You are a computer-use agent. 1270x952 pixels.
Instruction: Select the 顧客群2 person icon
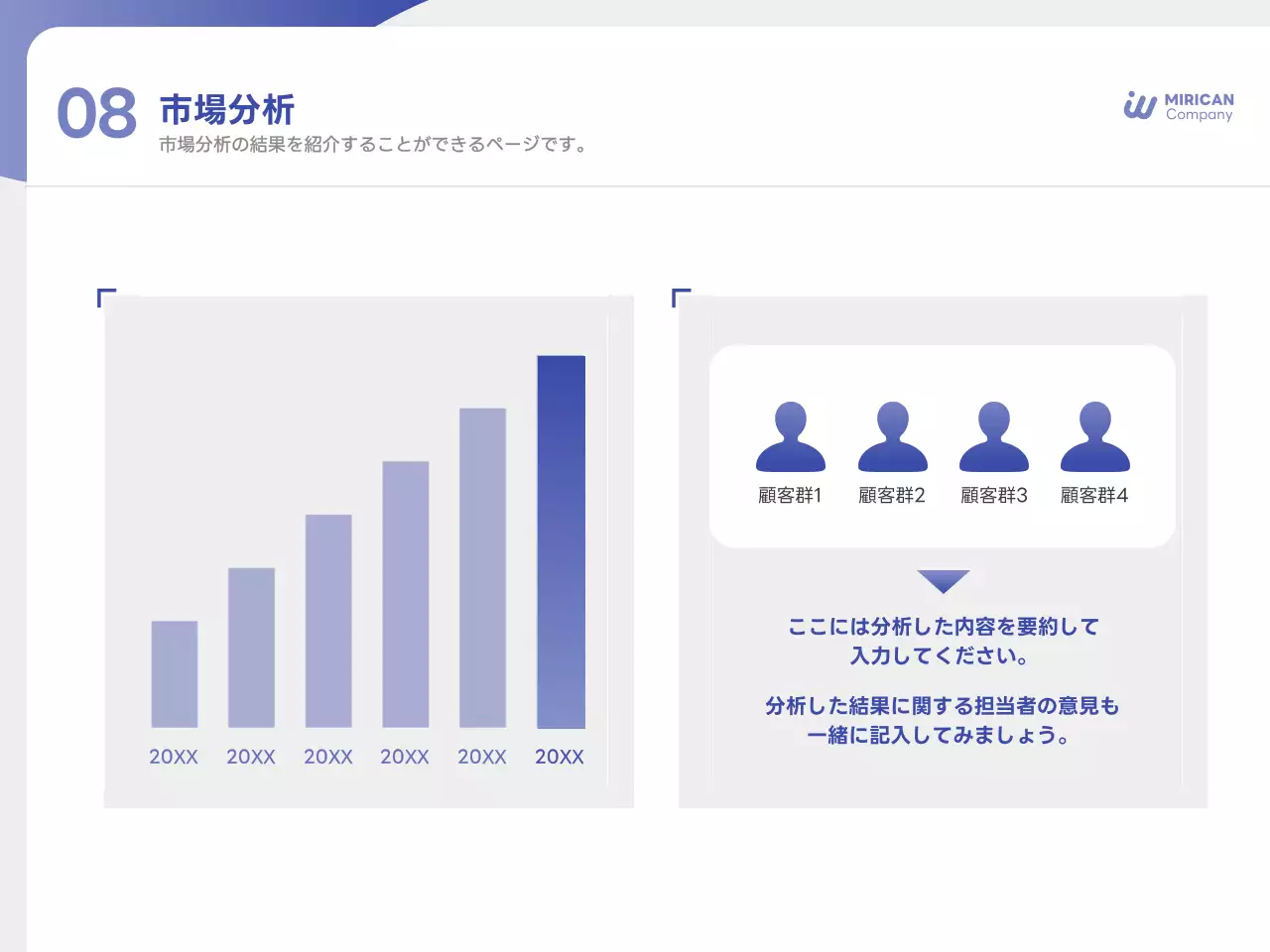pos(892,437)
